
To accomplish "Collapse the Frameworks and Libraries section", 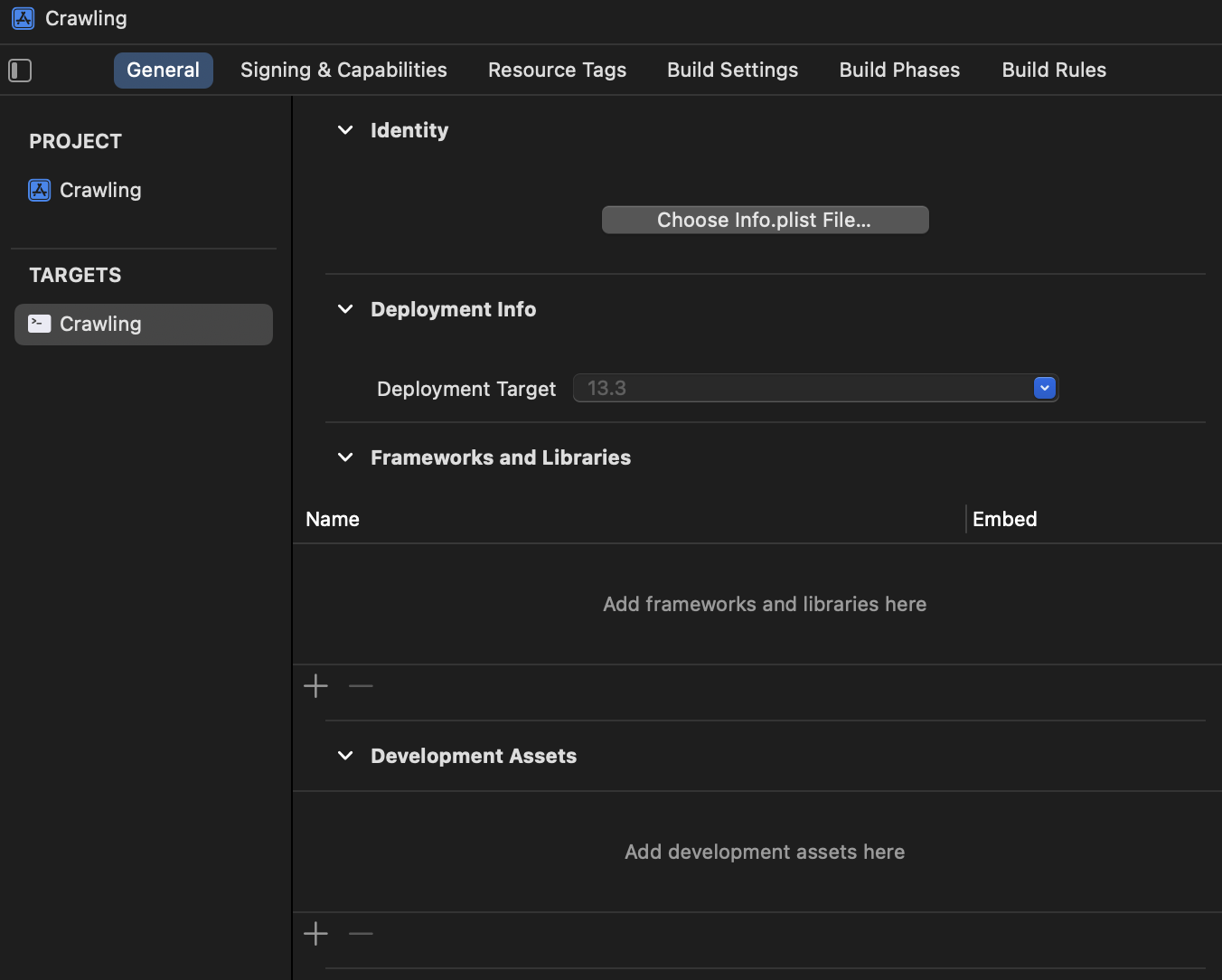I will click(x=345, y=457).
